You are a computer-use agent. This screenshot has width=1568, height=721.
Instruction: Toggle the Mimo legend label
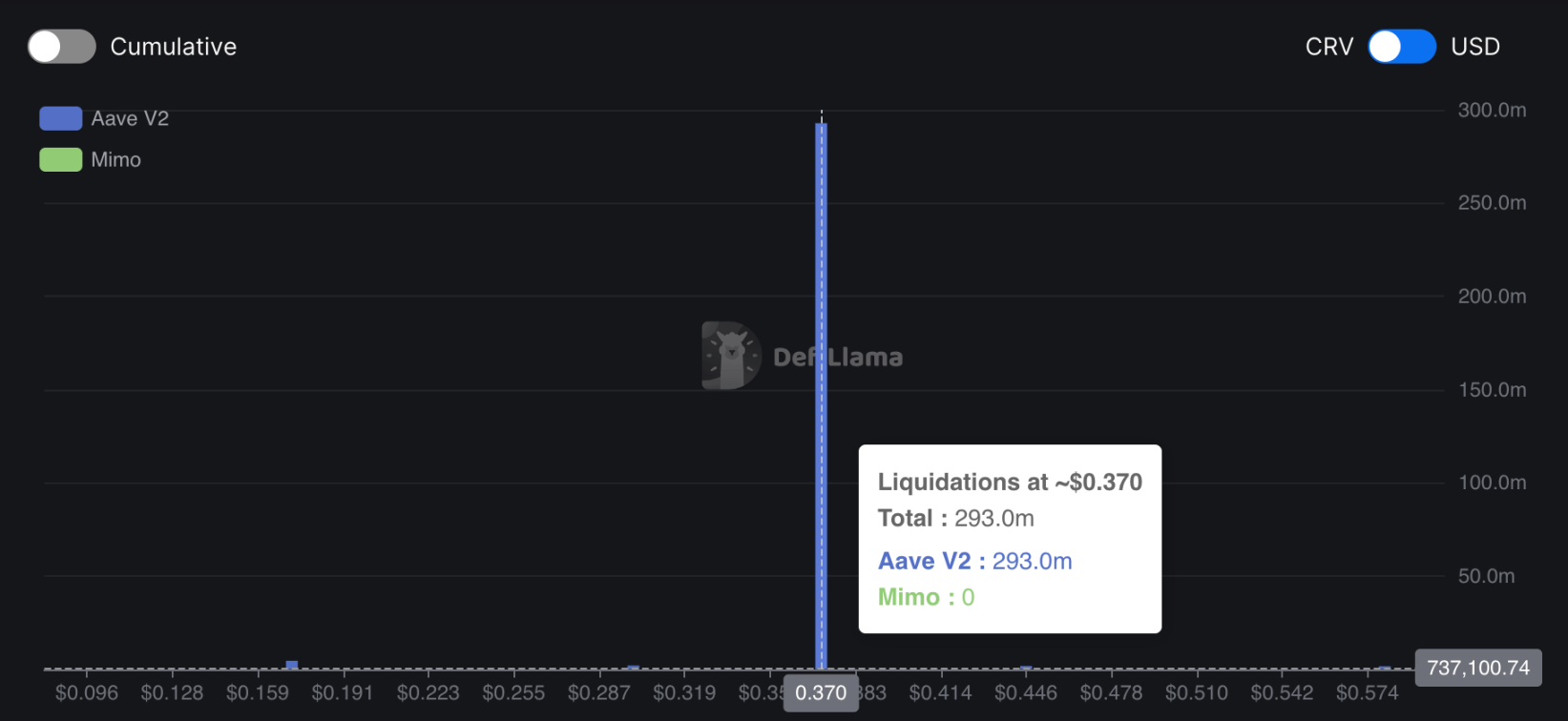(116, 159)
